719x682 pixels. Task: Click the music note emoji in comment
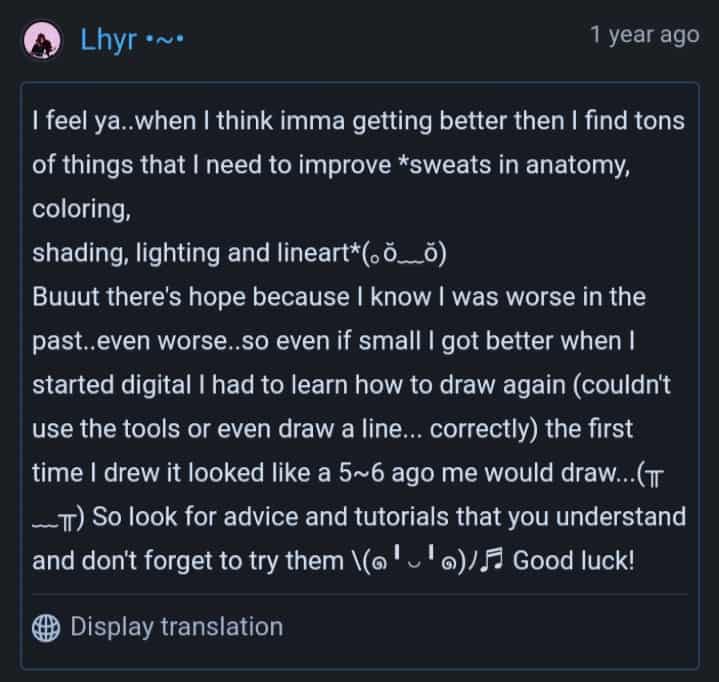[492, 560]
